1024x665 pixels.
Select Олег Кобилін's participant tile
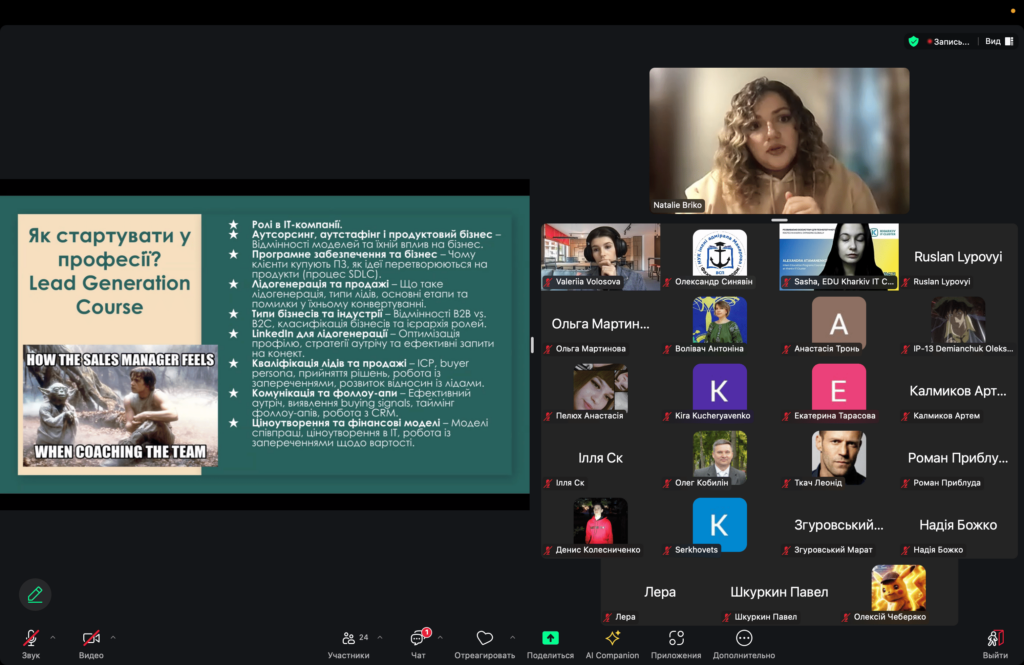coord(720,458)
